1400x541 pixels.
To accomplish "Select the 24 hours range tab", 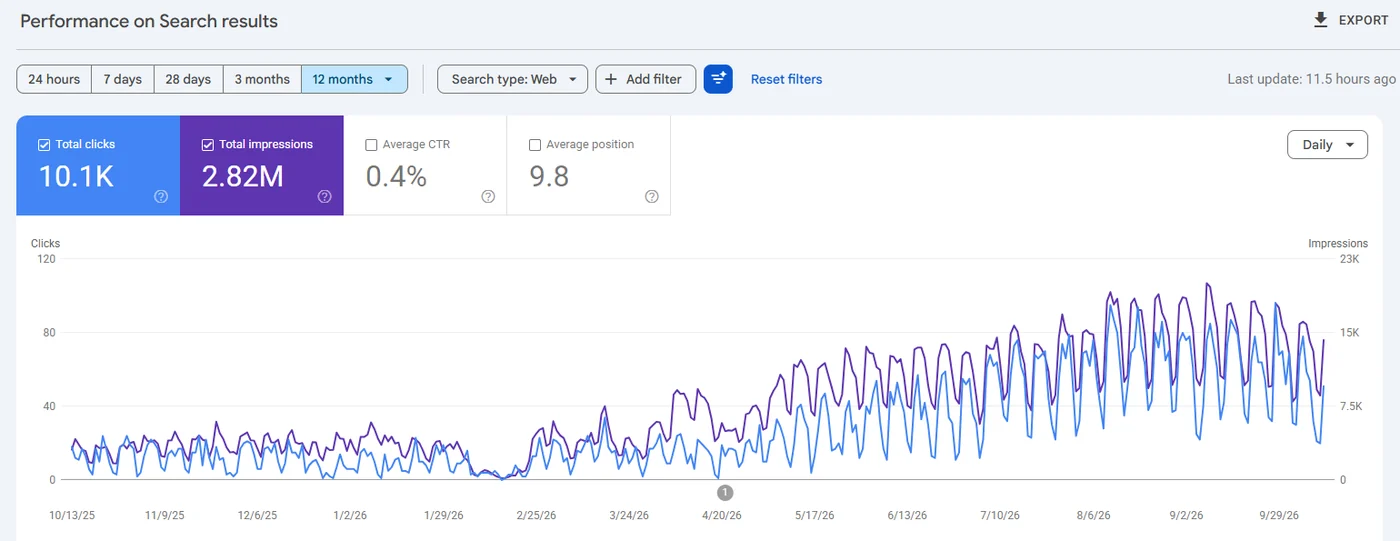I will click(x=54, y=79).
